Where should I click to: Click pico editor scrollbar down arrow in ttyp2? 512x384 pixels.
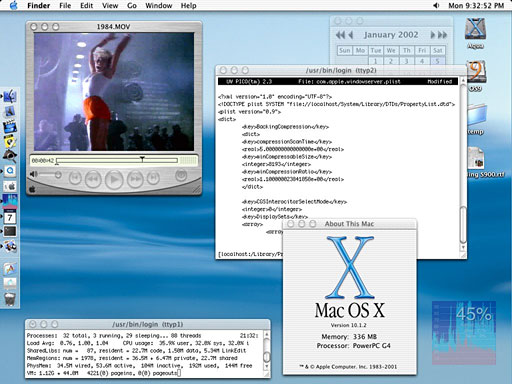(463, 248)
